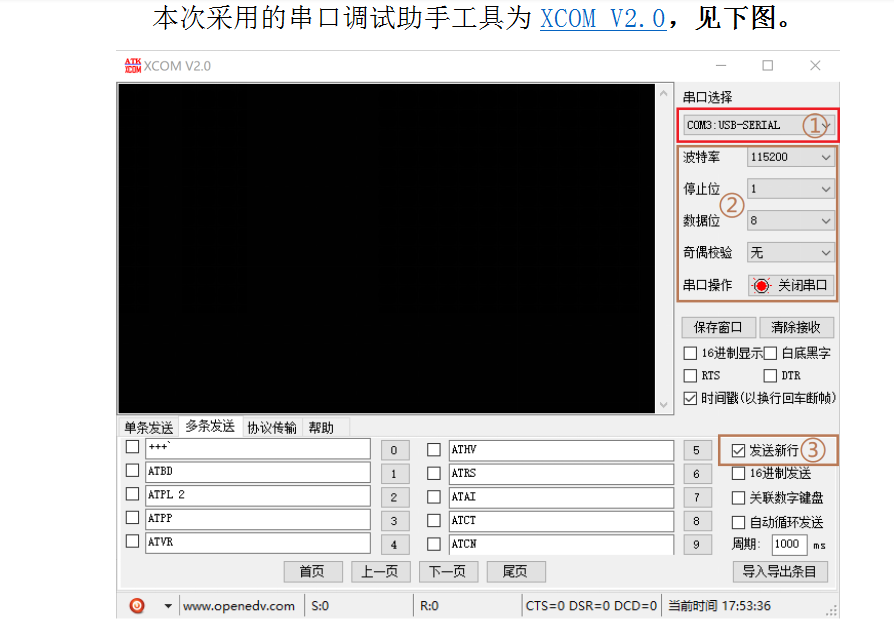The height and width of the screenshot is (626, 894).
Task: Click send button 3 for ATPP
Action: click(x=395, y=521)
